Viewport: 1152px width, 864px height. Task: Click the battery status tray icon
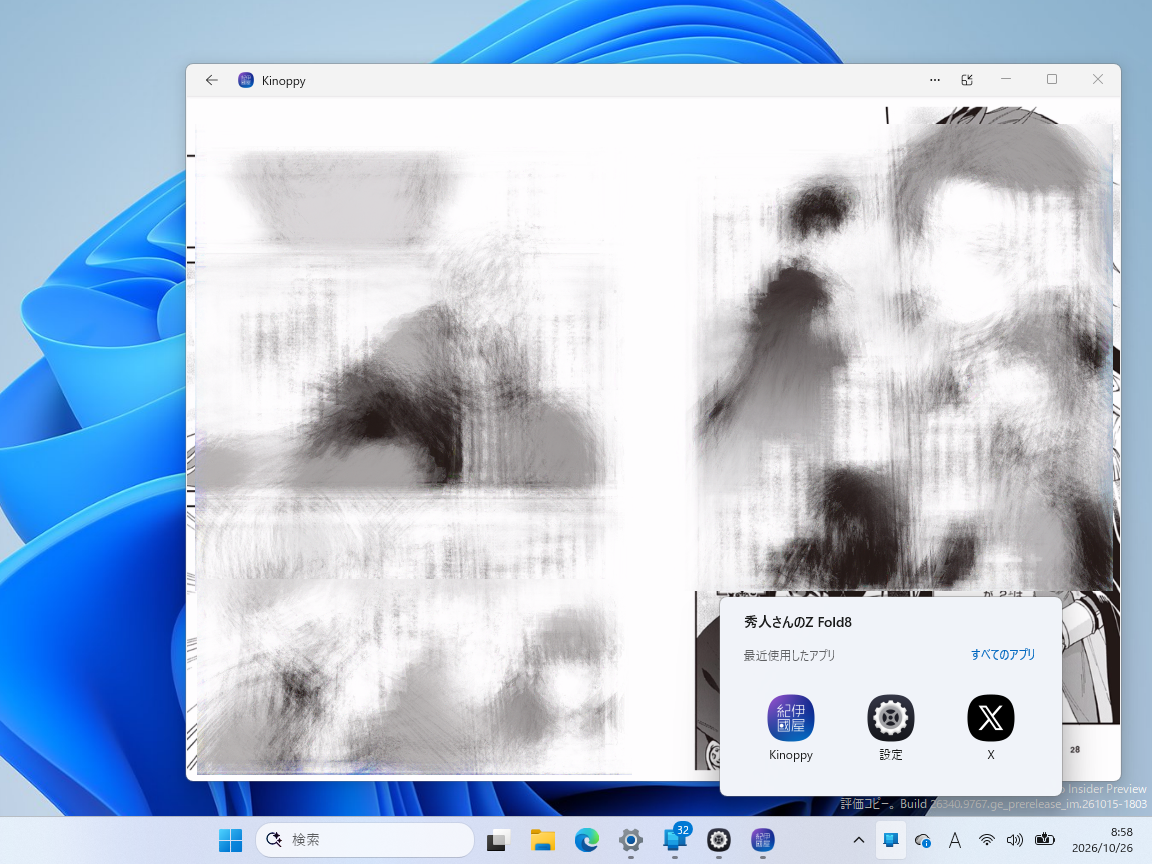coord(1044,840)
